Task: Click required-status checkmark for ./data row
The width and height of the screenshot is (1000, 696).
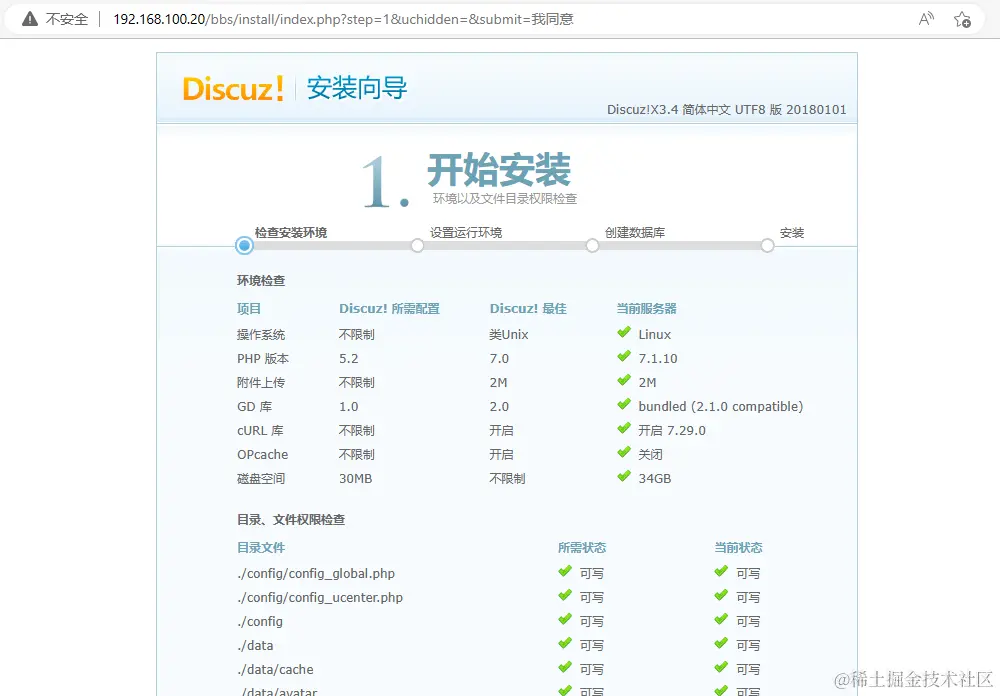Action: tap(564, 644)
